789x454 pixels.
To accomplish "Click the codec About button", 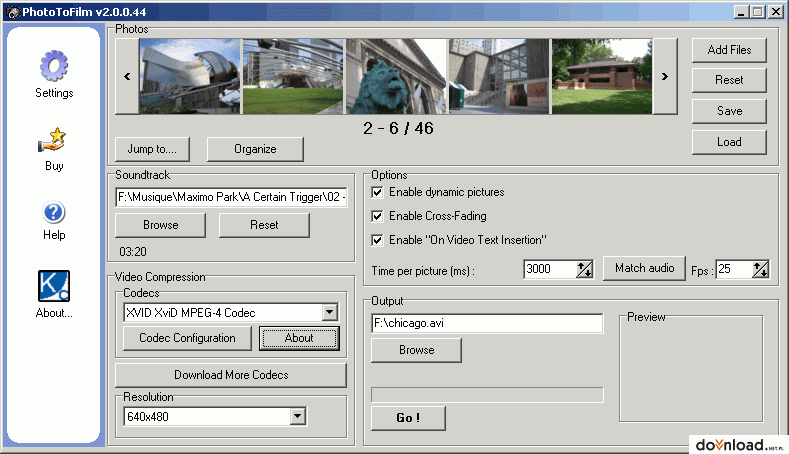I will (299, 338).
